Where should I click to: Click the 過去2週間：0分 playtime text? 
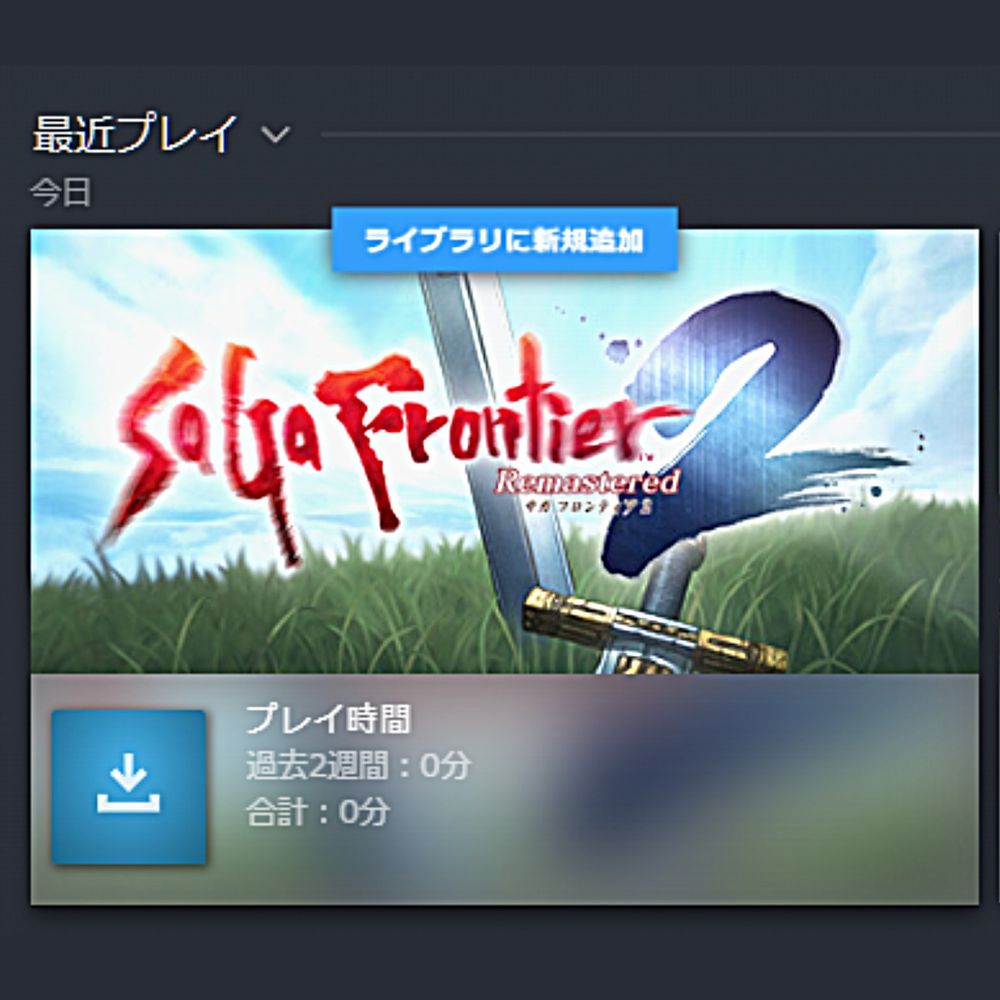pos(358,765)
